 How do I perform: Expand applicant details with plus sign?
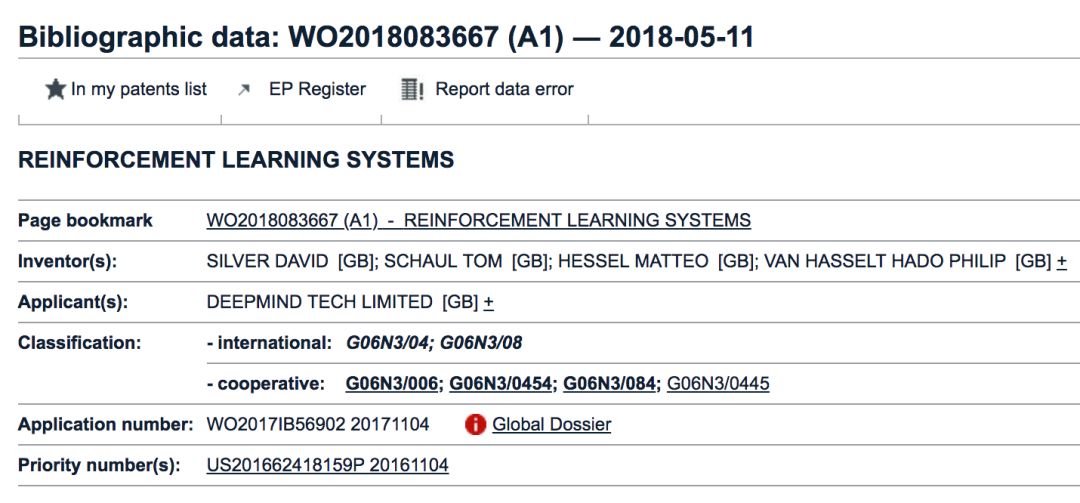488,302
